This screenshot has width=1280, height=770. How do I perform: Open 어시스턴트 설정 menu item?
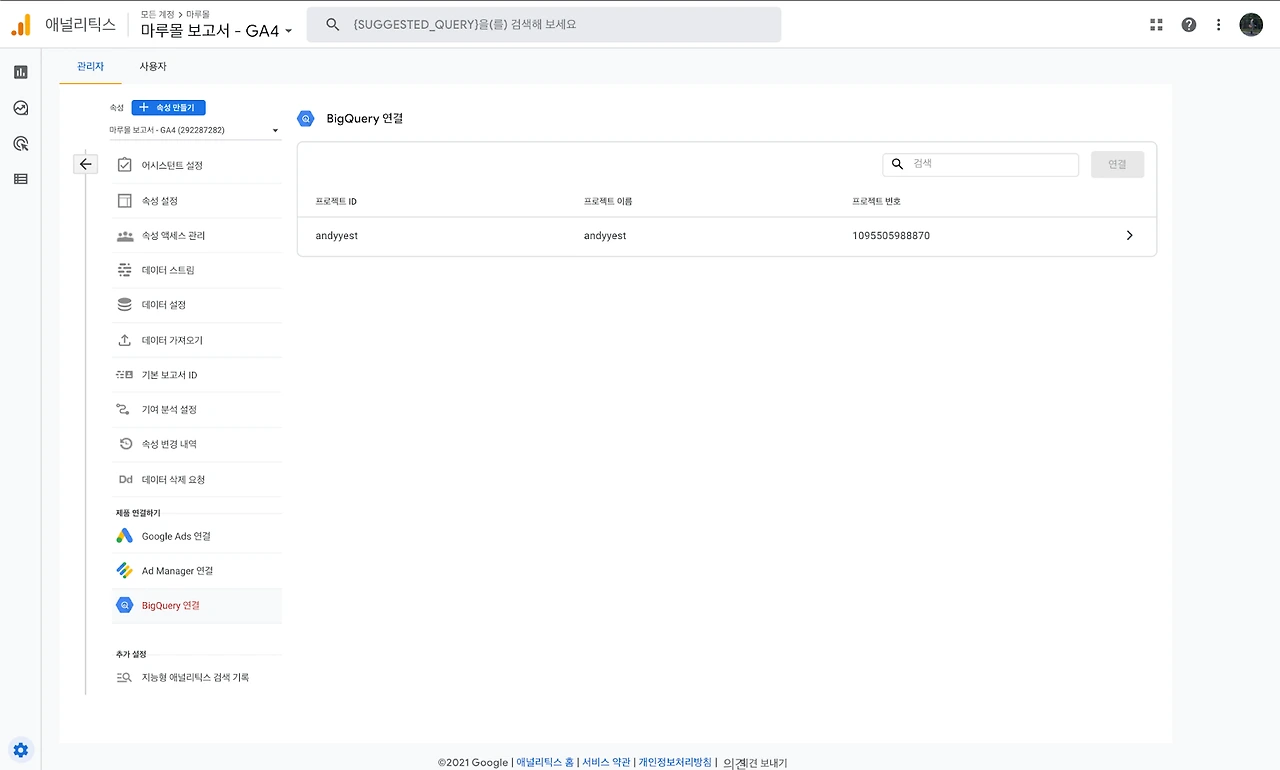197,165
